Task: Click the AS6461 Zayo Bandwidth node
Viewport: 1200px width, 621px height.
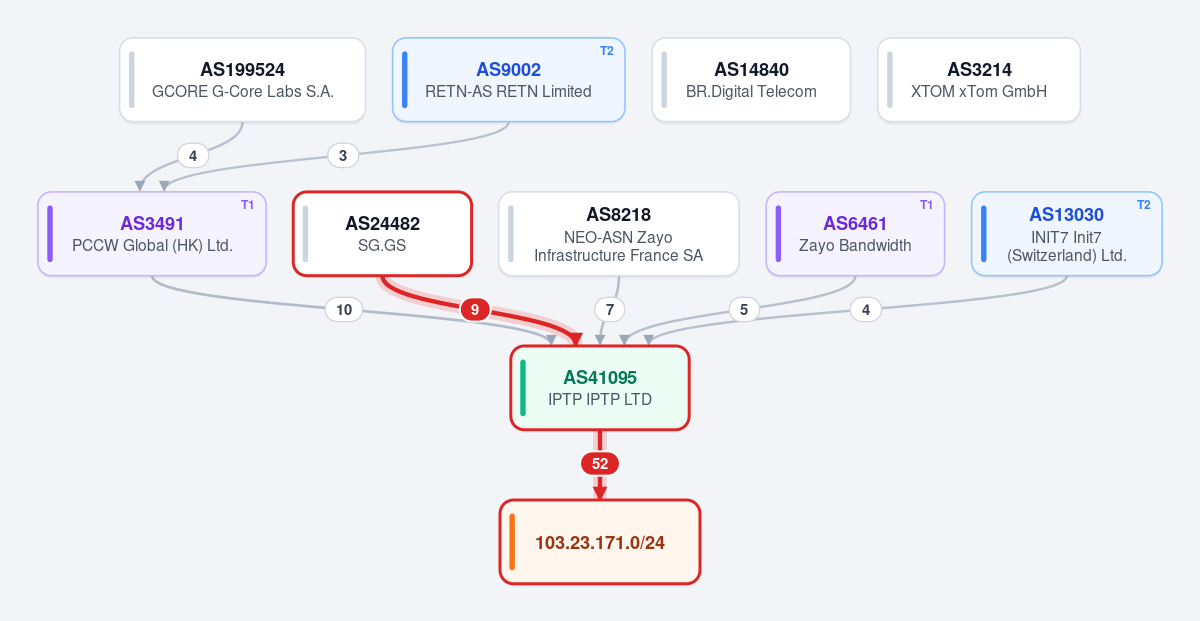Action: click(855, 234)
